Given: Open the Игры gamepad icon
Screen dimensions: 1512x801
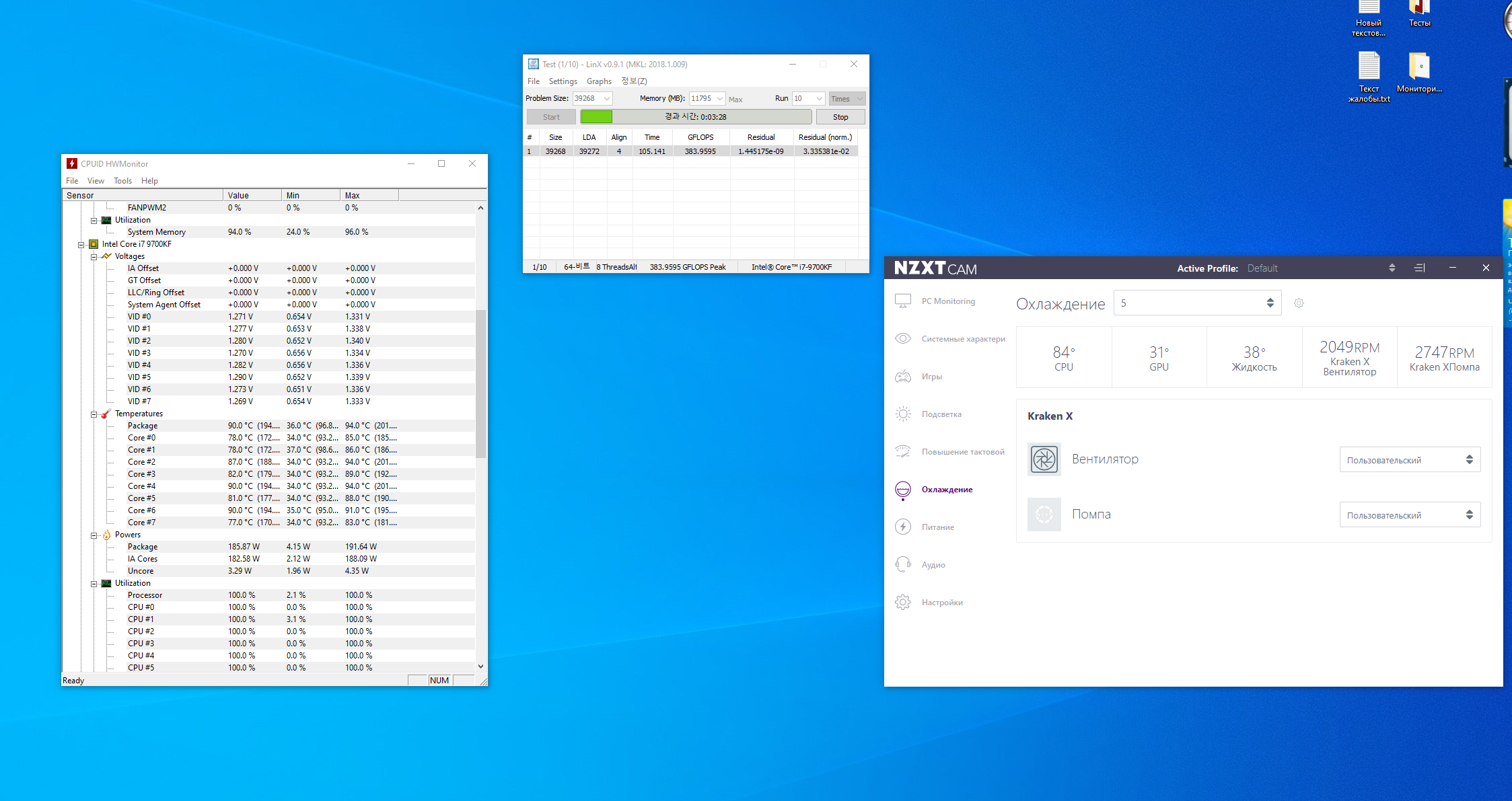Looking at the screenshot, I should tap(903, 376).
